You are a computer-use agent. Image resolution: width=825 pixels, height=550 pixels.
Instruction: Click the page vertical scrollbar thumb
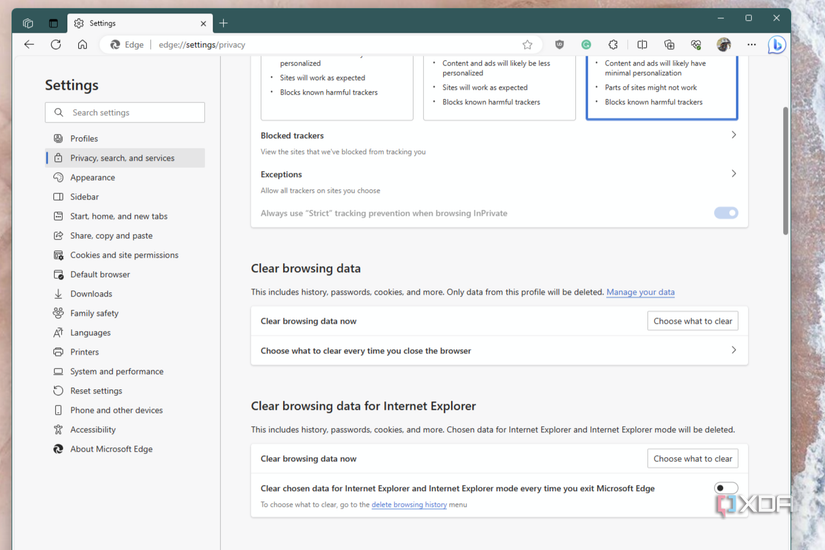[785, 171]
